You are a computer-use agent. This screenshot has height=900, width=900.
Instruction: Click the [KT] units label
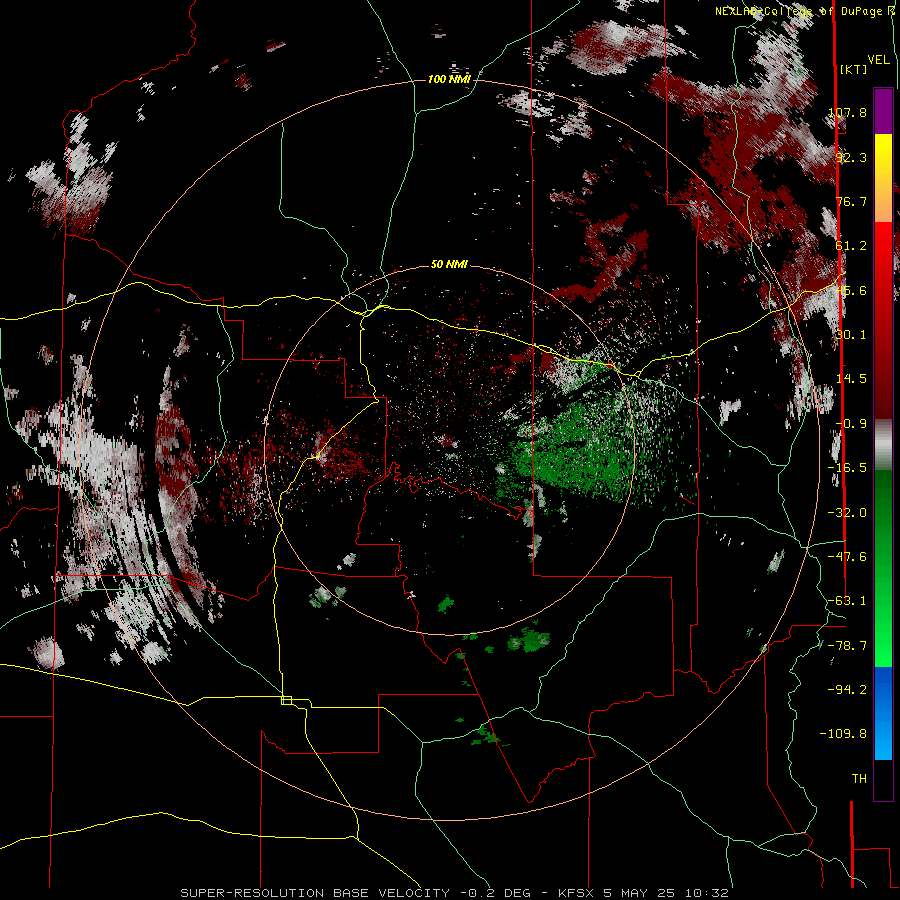pyautogui.click(x=854, y=69)
